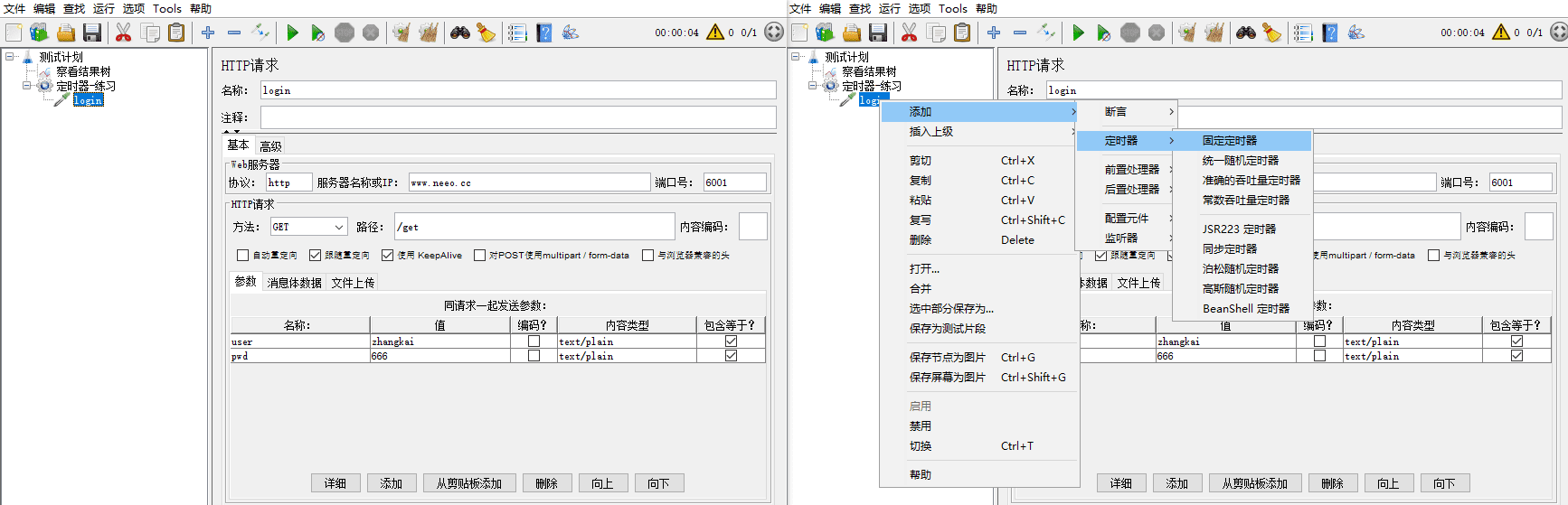The image size is (1568, 505).
Task: Click Paste clipboard icon in left window
Action: [x=176, y=33]
